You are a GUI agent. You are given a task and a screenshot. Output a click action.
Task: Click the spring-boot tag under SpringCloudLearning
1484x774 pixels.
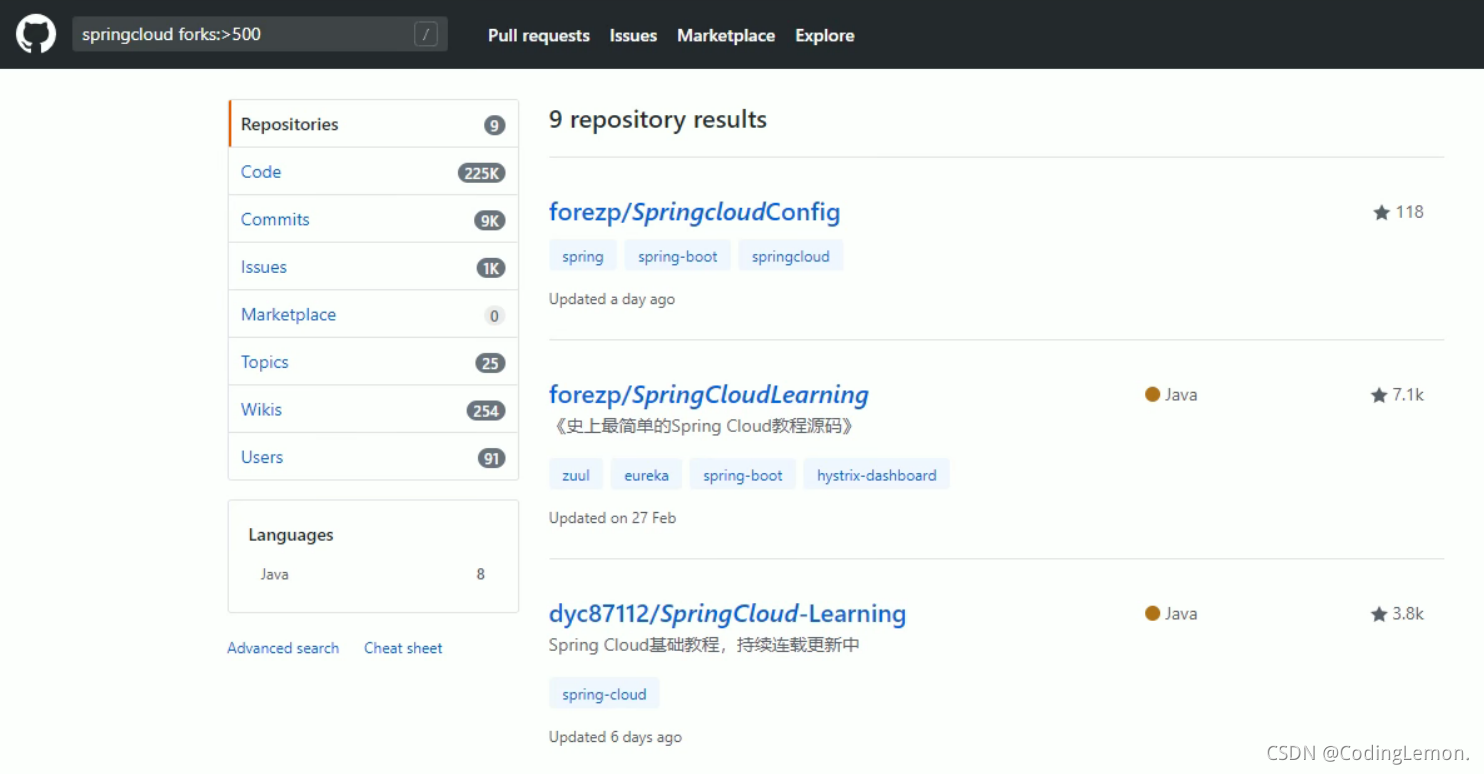coord(743,475)
